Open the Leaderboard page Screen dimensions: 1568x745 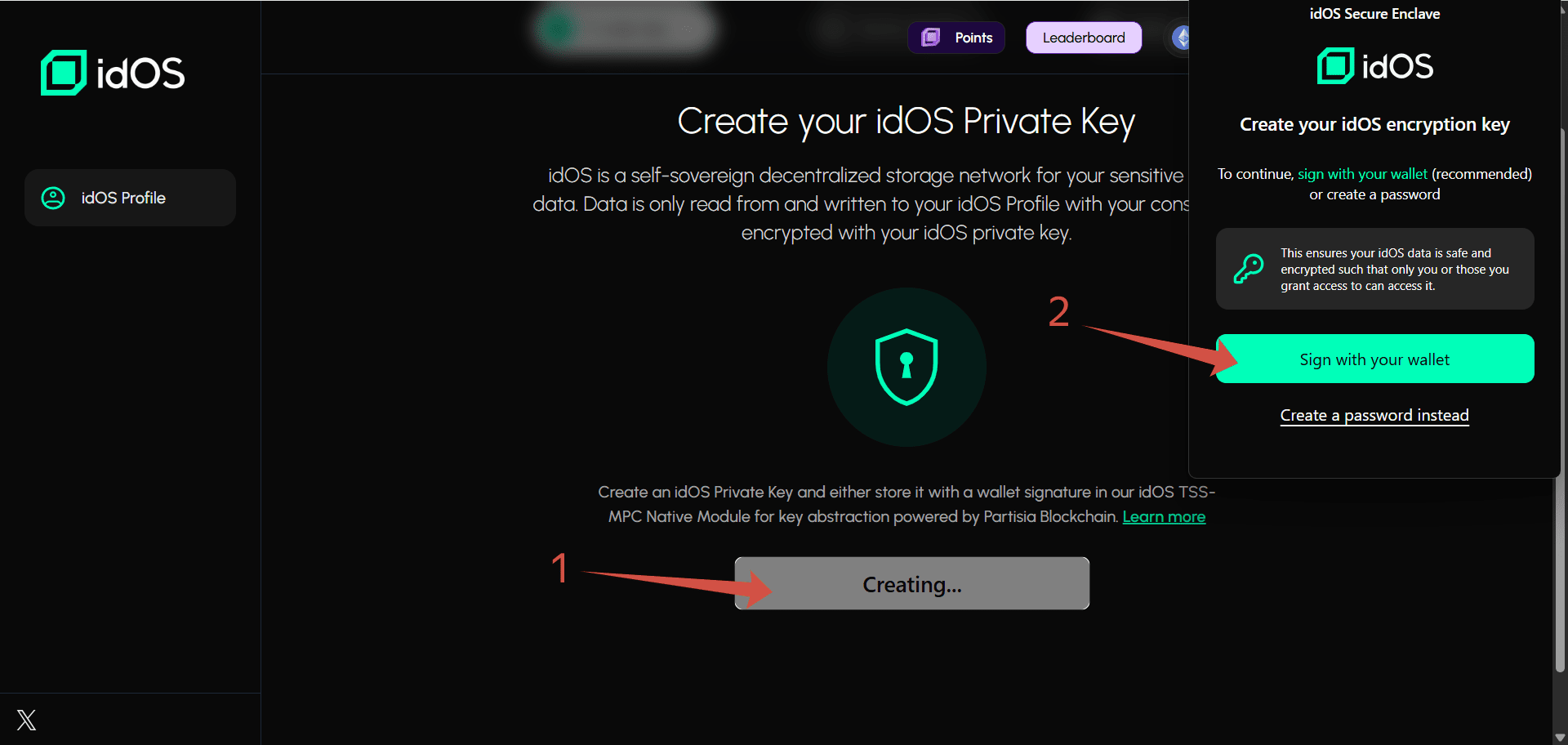tap(1084, 38)
